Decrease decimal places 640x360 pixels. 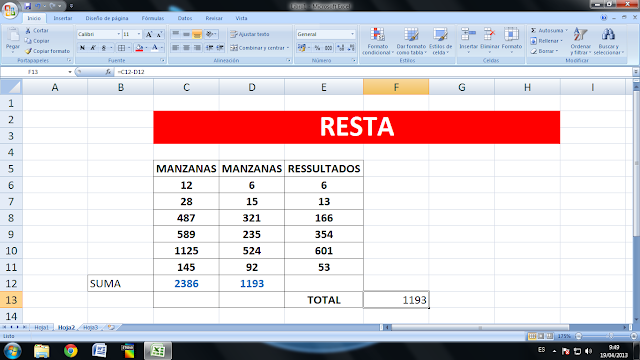[351, 48]
